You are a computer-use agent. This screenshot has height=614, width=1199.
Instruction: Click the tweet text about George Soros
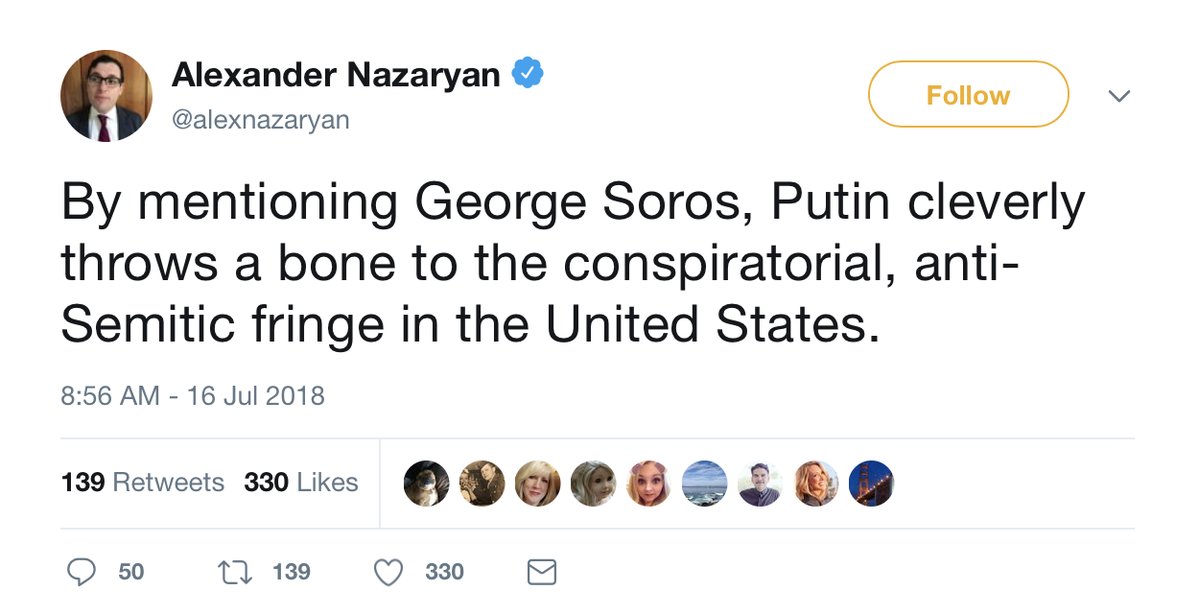572,262
